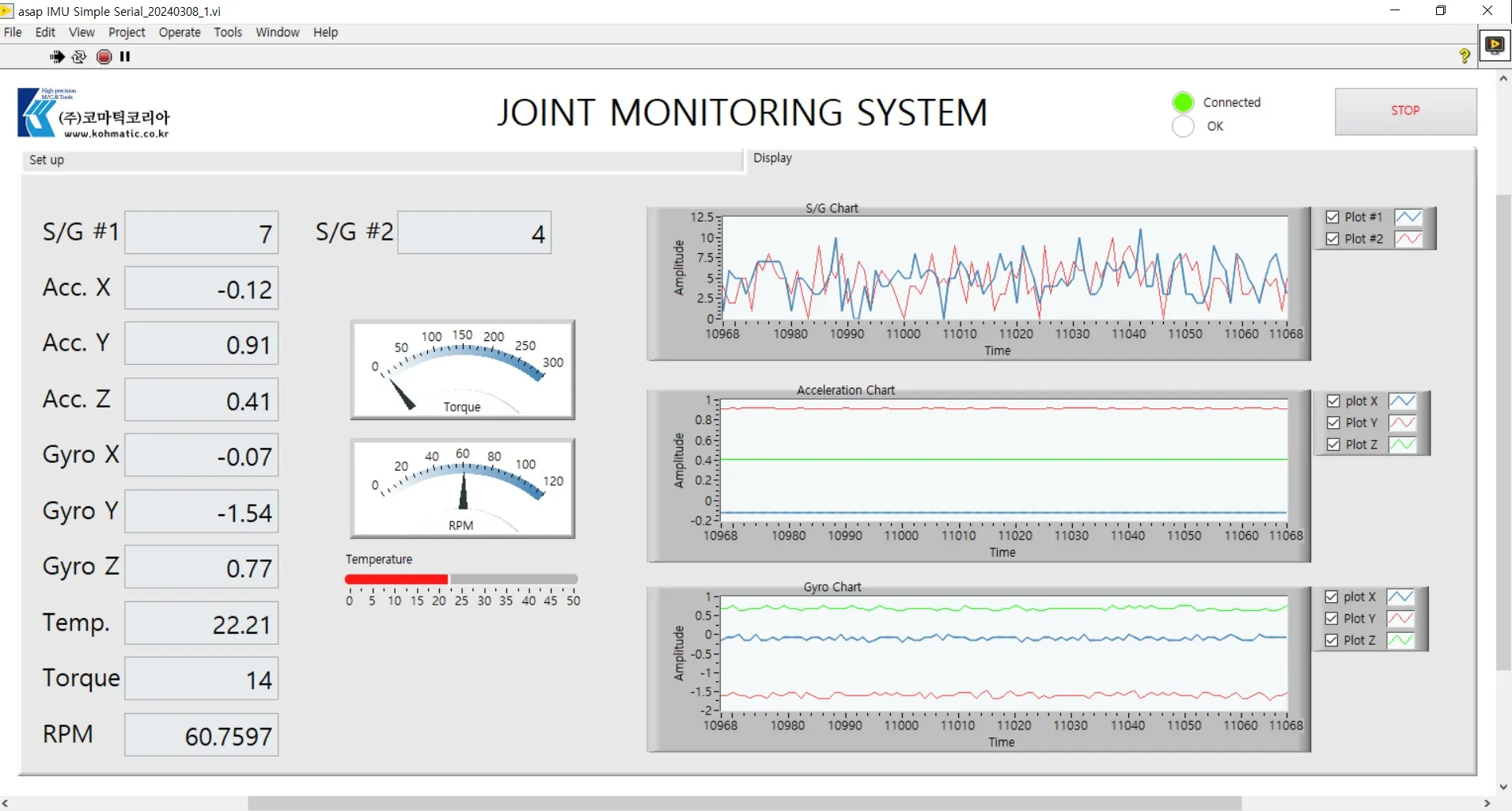The height and width of the screenshot is (811, 1512).
Task: Click the Run arrow toolbar icon
Action: click(x=57, y=56)
